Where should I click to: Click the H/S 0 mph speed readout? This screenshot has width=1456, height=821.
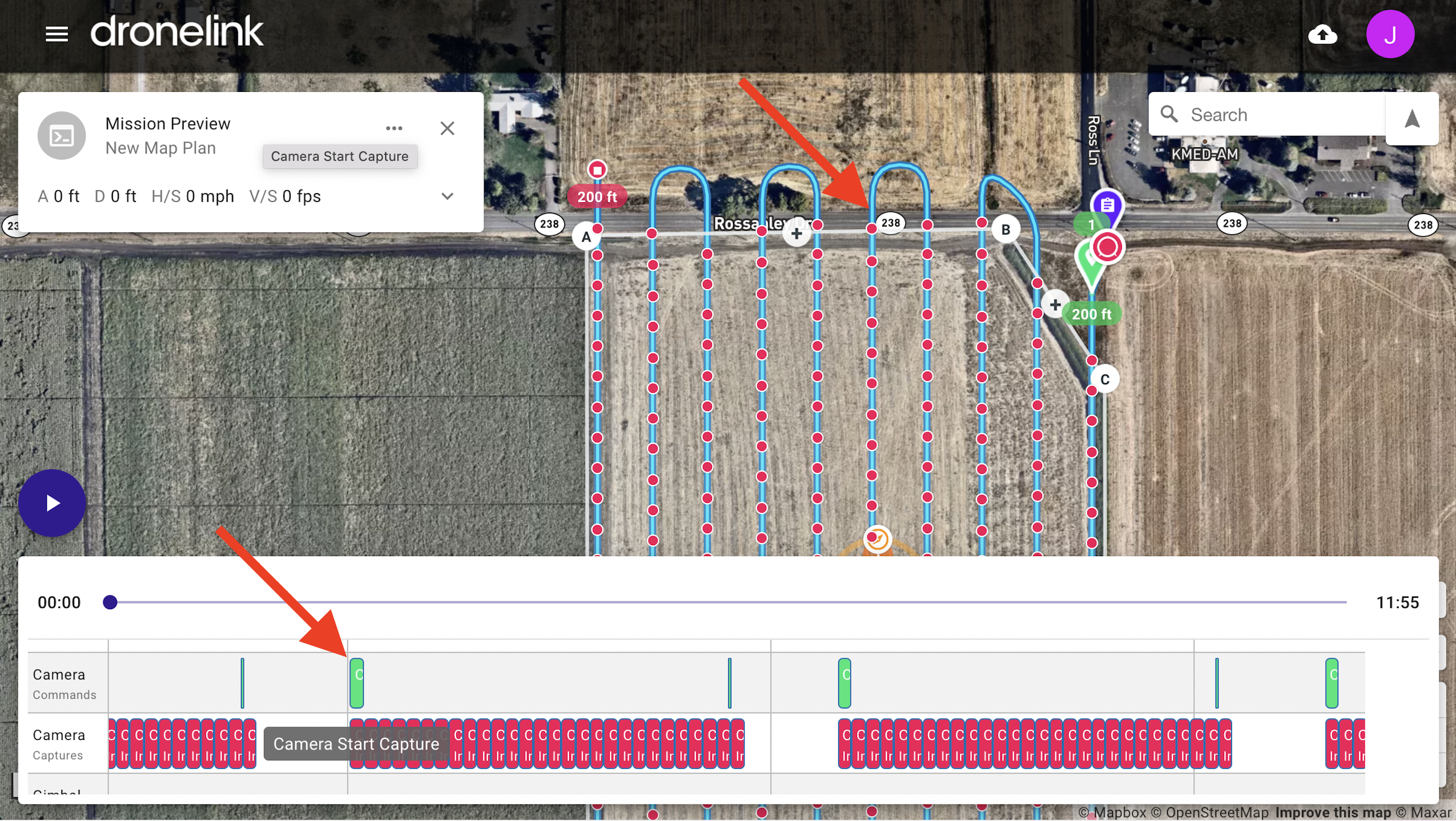(x=192, y=196)
